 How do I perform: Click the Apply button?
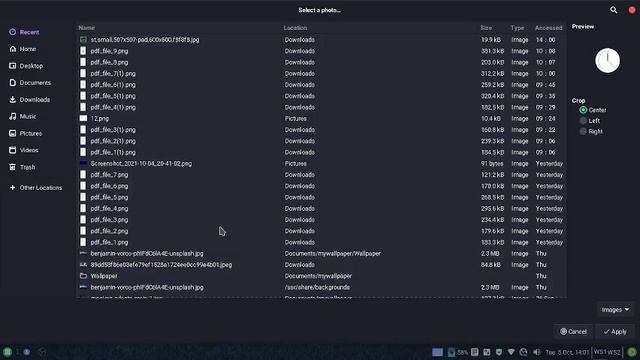pyautogui.click(x=615, y=331)
